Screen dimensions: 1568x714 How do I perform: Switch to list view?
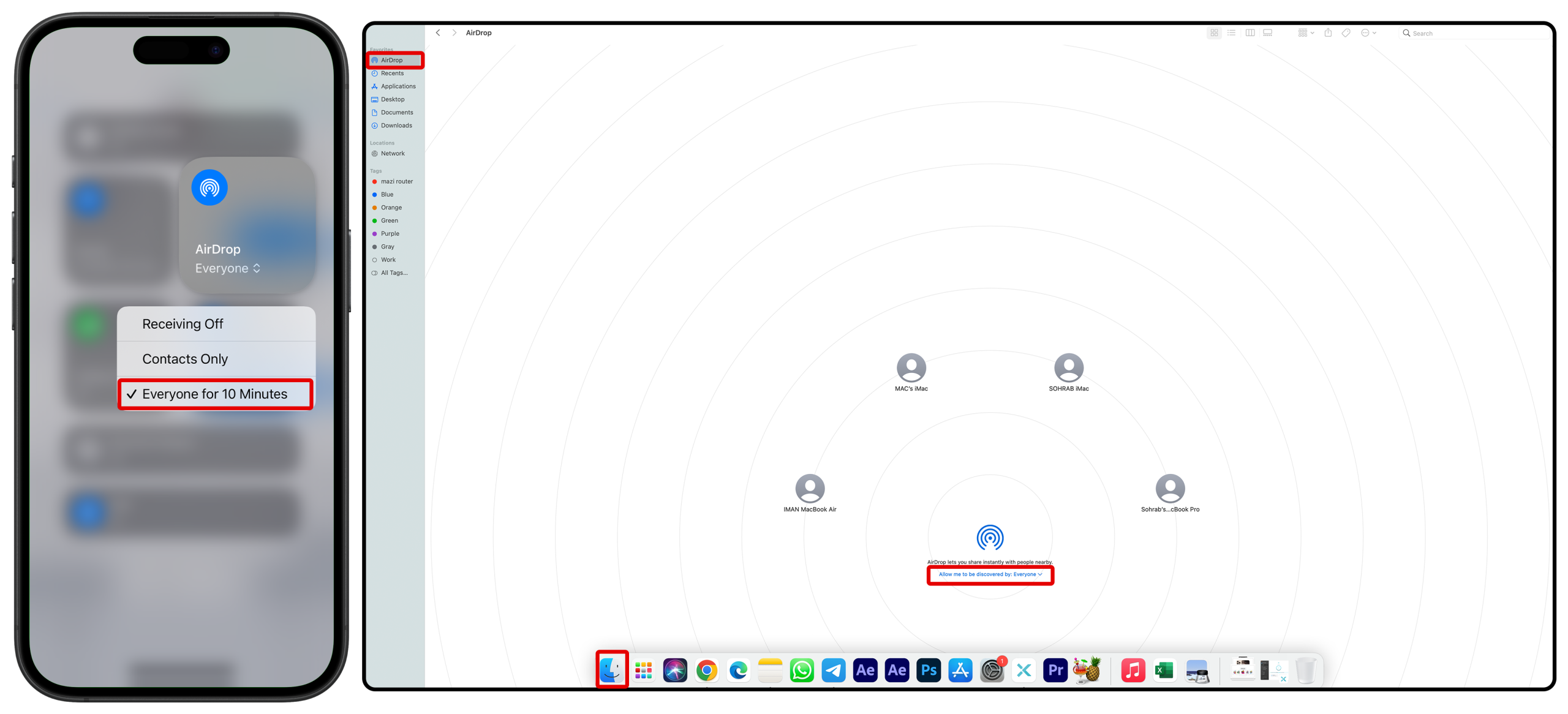click(1231, 33)
